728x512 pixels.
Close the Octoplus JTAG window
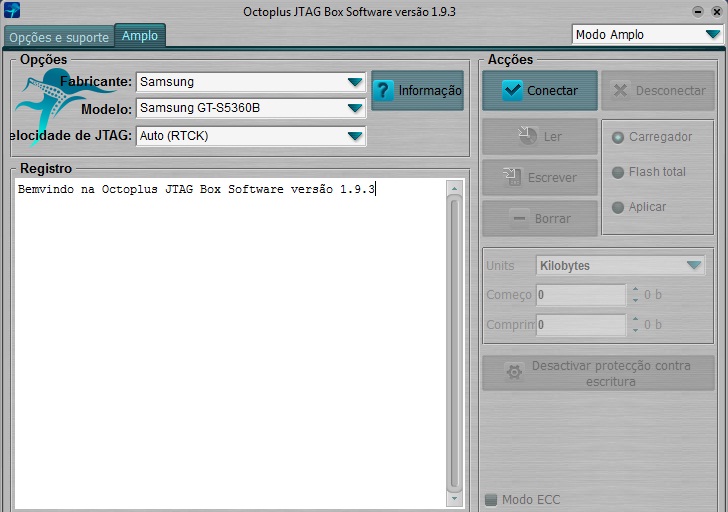click(x=716, y=11)
